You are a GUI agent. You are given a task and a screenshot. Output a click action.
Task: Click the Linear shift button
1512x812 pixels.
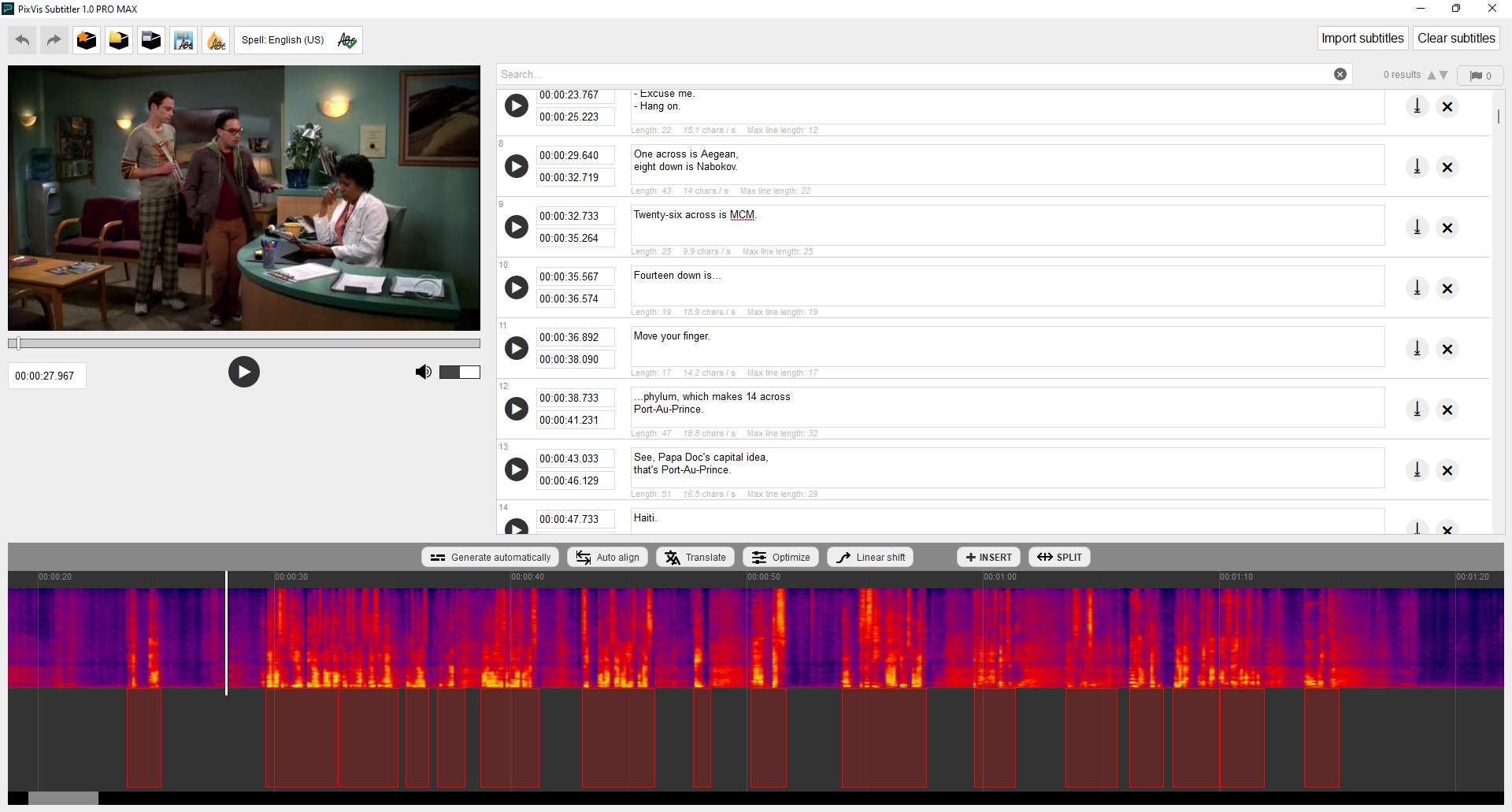tap(870, 557)
